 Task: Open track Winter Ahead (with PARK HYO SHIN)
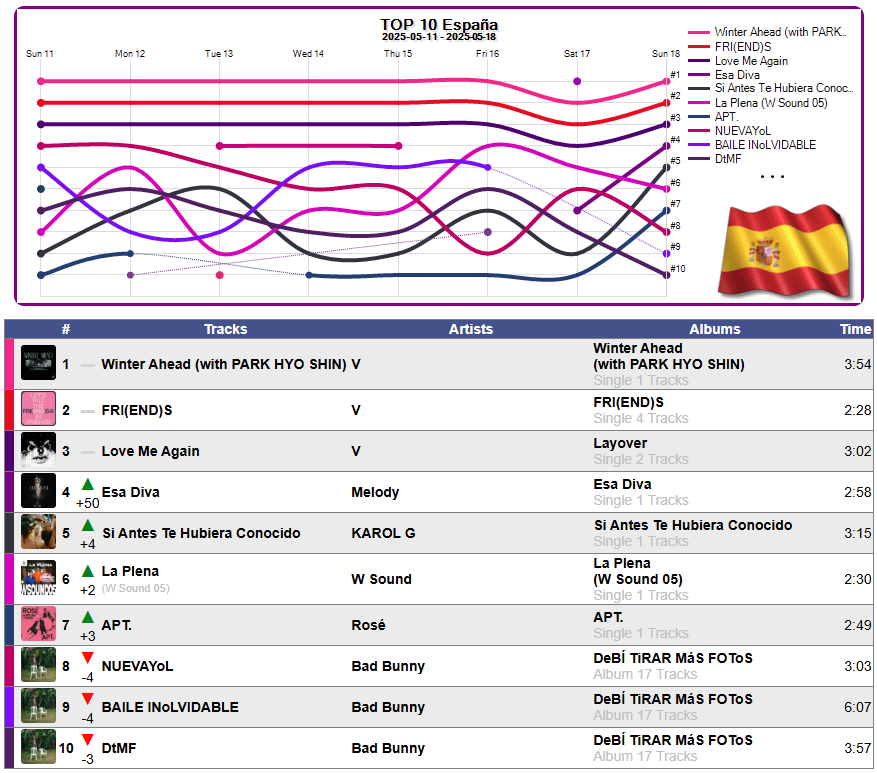point(224,364)
